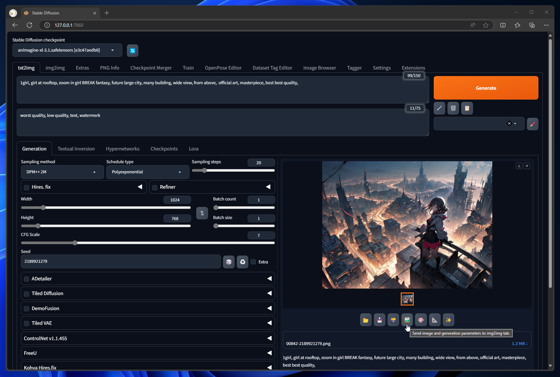Expand the Hires. fix section arrow
Viewport: 560px width, 377px height.
(x=140, y=187)
